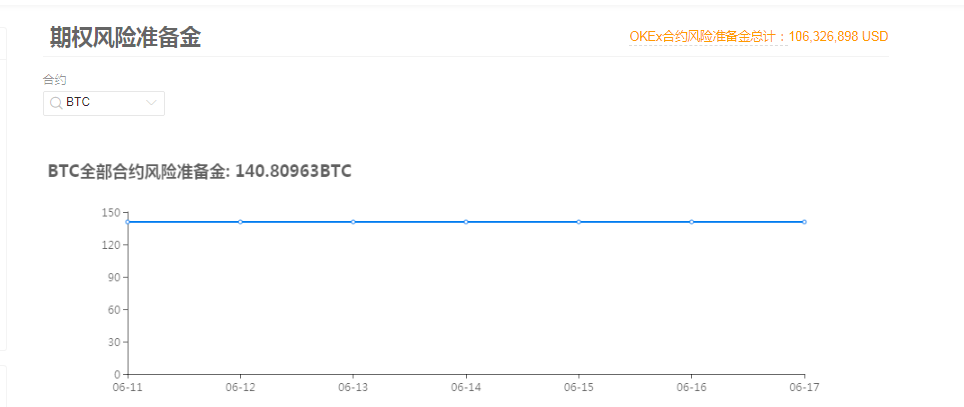Click the 106,326,898 USD total amount
The image size is (964, 407).
pyautogui.click(x=839, y=37)
